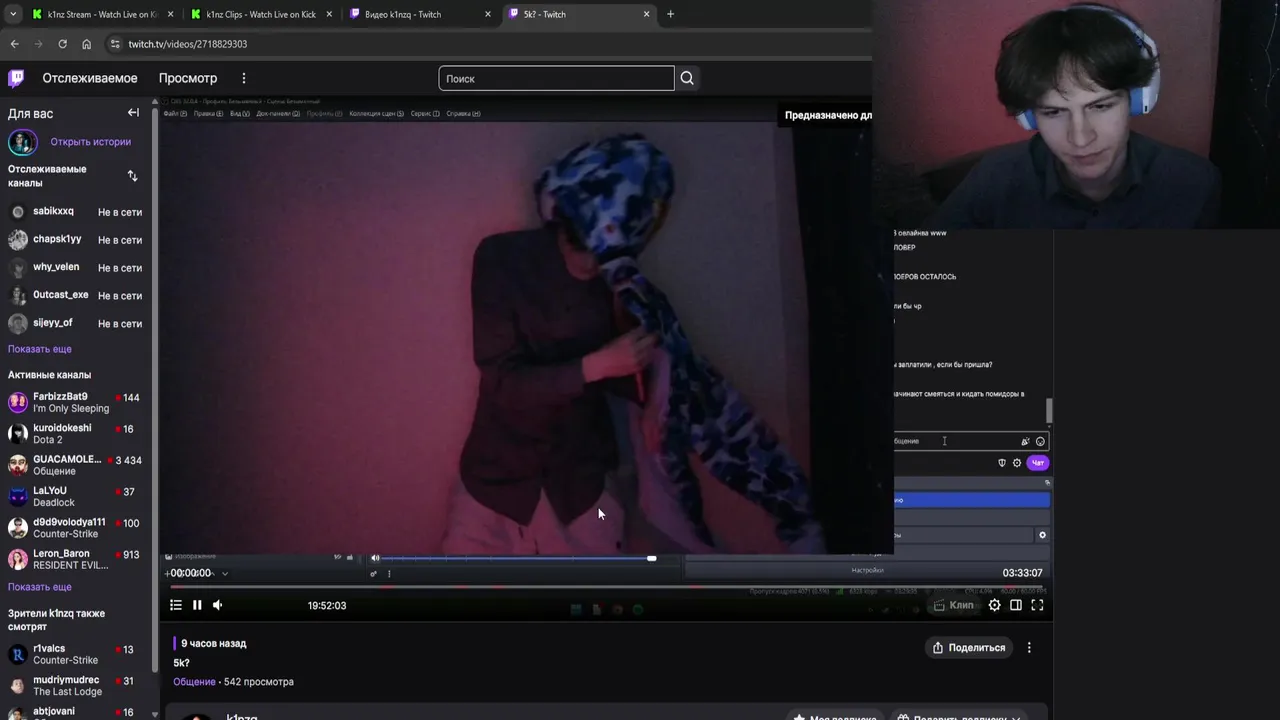
Task: Open sijeyy_of channel
Action: click(x=75, y=324)
